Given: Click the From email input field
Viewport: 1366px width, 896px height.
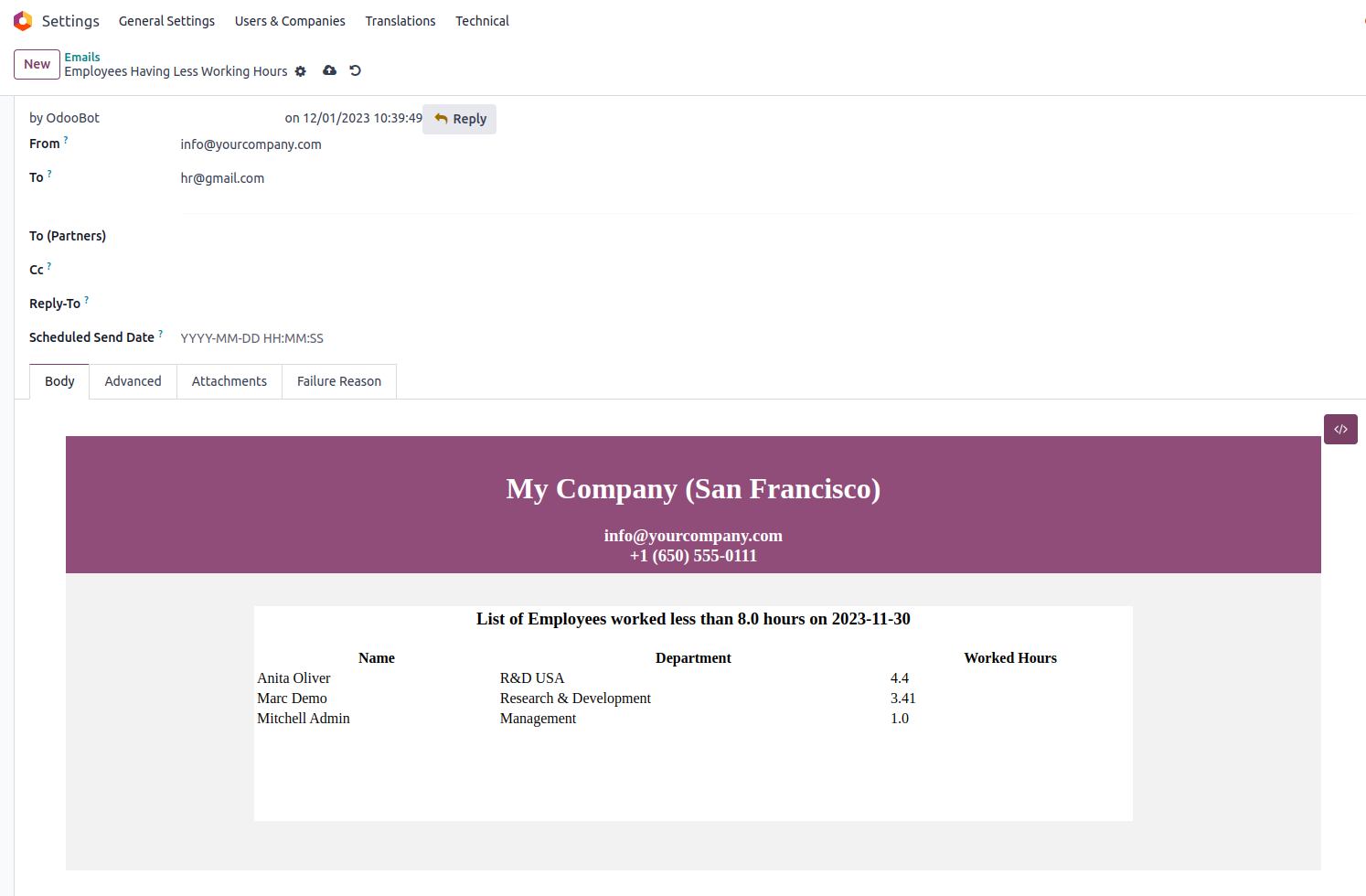Looking at the screenshot, I should pyautogui.click(x=766, y=144).
